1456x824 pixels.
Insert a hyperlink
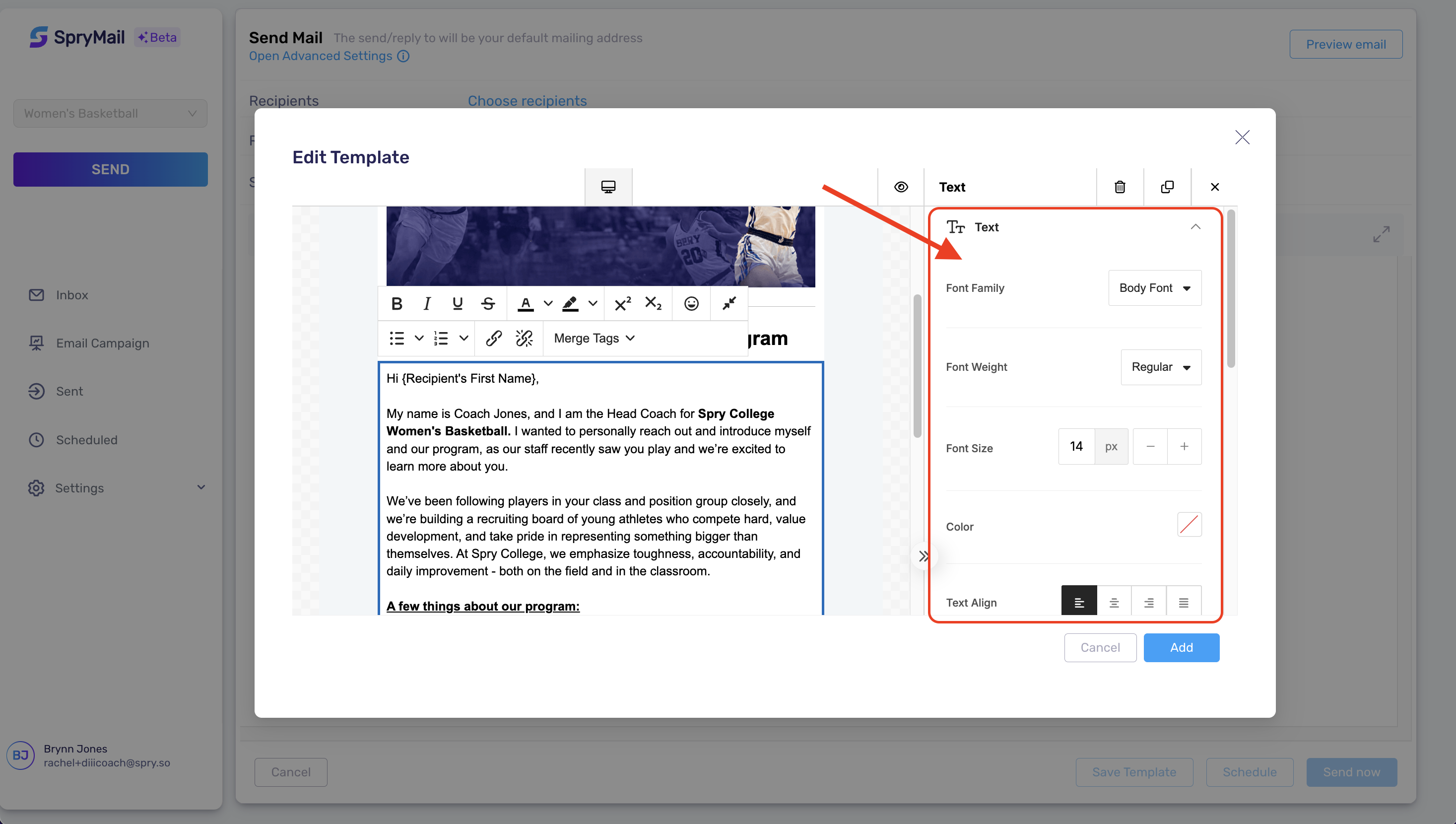coord(494,339)
